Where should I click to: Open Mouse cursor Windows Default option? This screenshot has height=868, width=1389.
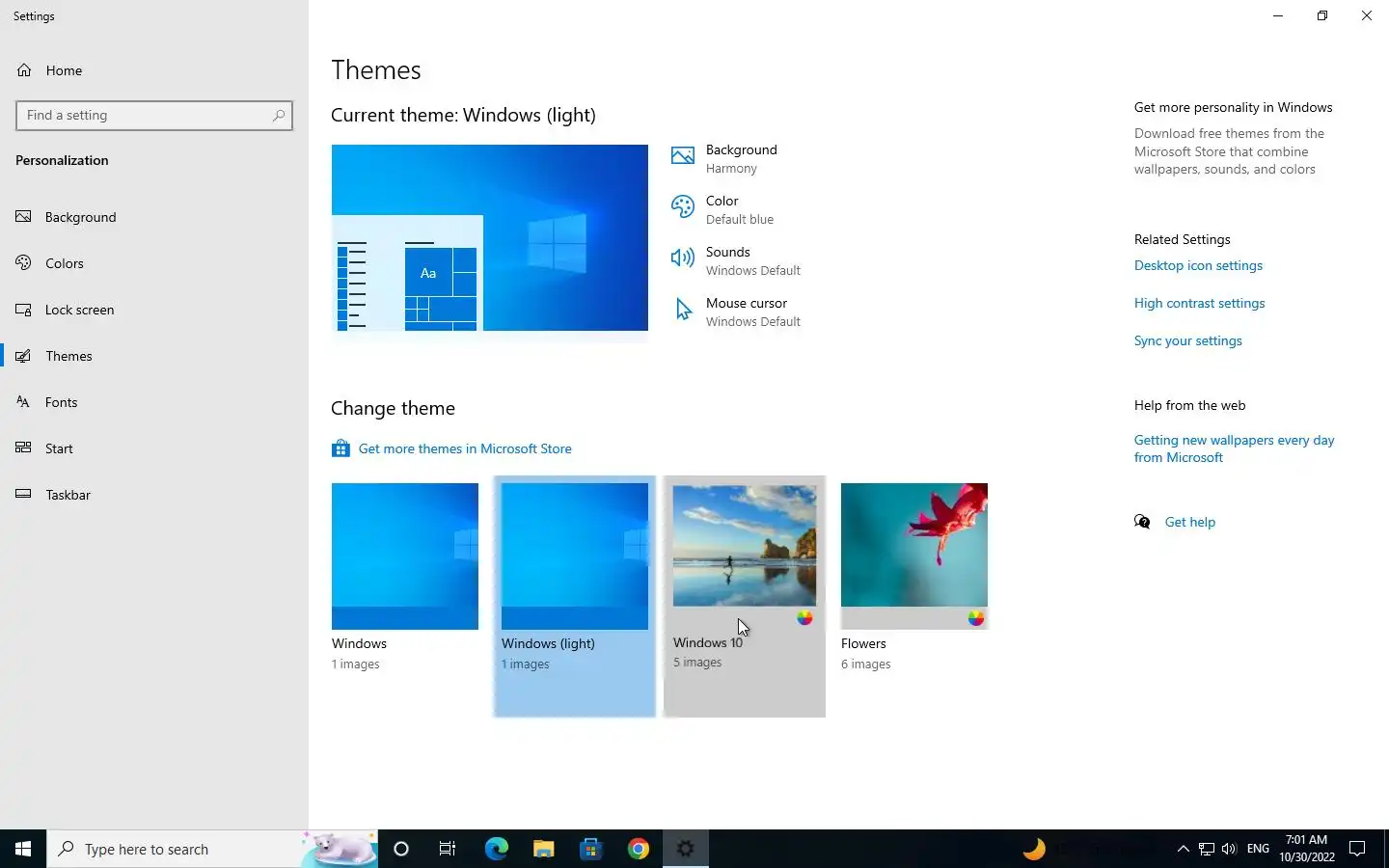click(753, 312)
